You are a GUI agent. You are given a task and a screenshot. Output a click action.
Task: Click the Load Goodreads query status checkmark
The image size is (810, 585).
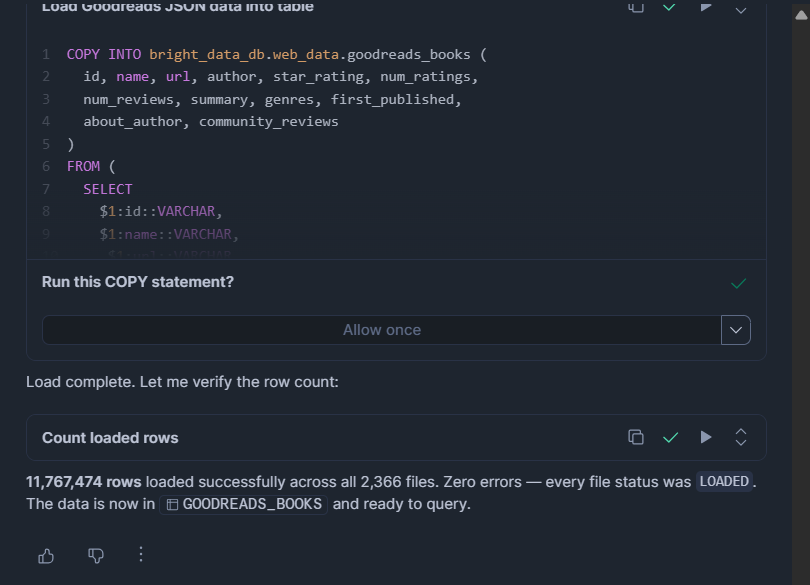tap(669, 7)
